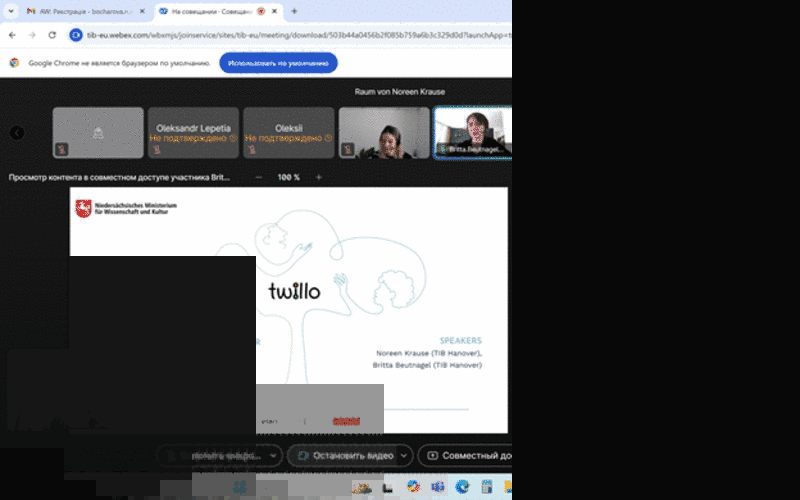Select the first avatar participant thumbnail
The height and width of the screenshot is (500, 800).
pyautogui.click(x=98, y=133)
